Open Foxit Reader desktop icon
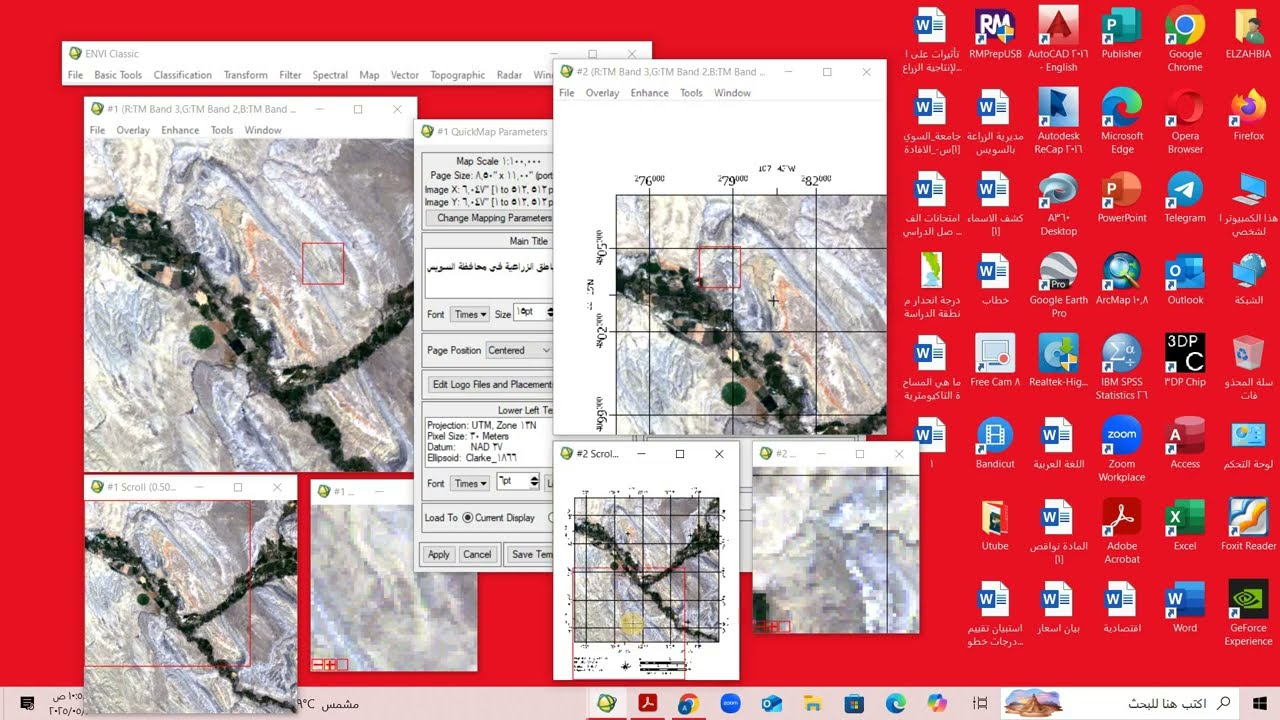The width and height of the screenshot is (1280, 720). tap(1249, 526)
